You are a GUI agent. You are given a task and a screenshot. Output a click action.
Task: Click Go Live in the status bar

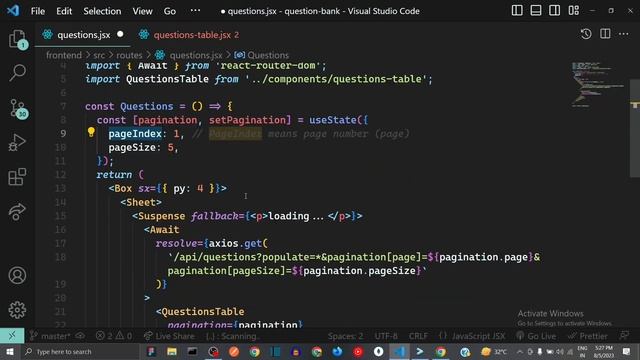[x=536, y=336]
